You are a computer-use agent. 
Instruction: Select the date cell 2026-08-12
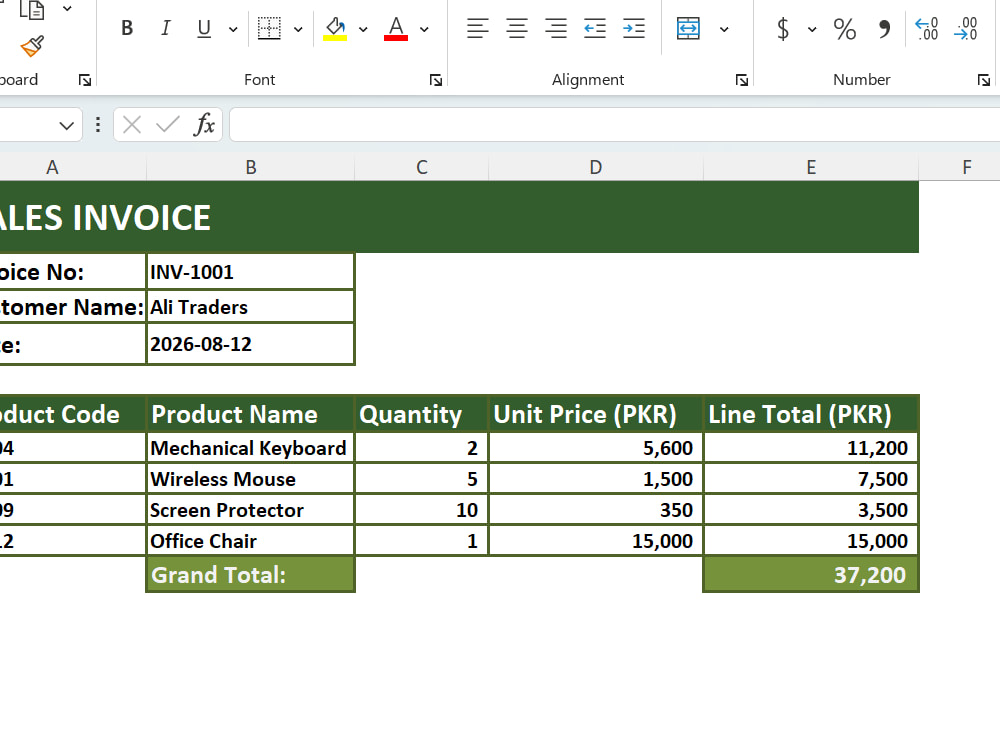pyautogui.click(x=251, y=344)
